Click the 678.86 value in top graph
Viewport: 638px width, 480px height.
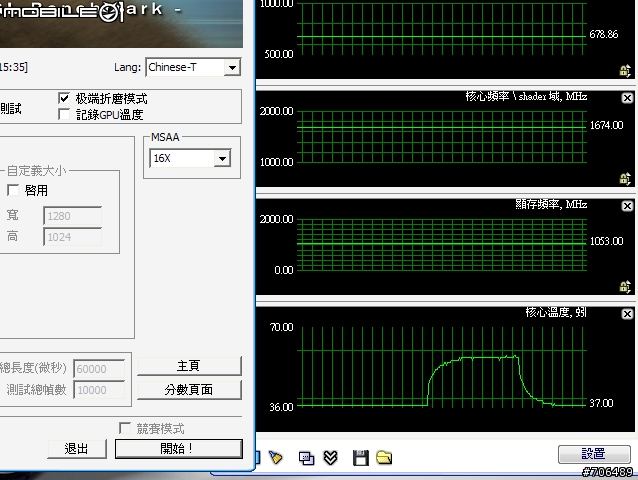click(603, 35)
